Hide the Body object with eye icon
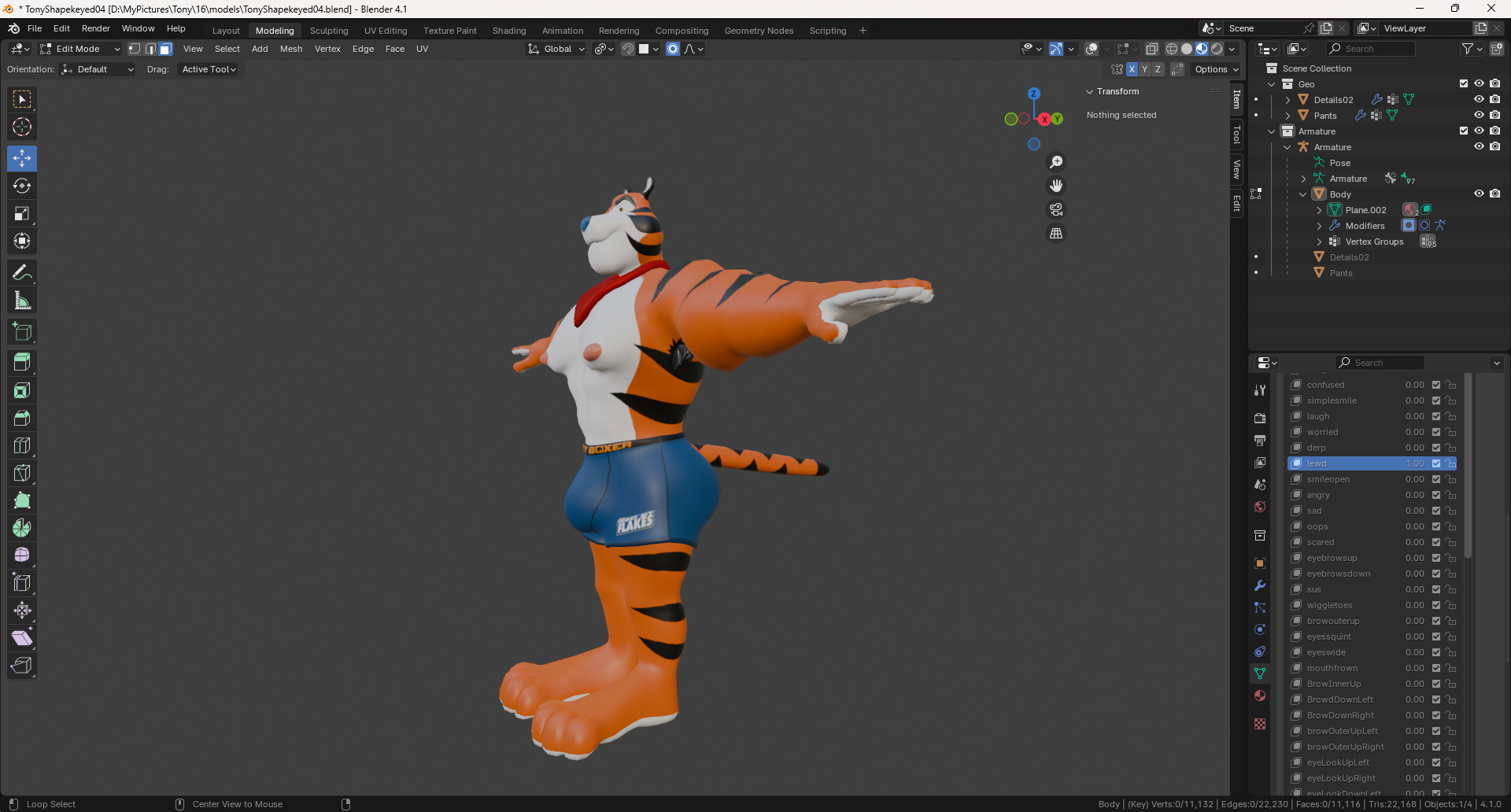Image resolution: width=1511 pixels, height=812 pixels. (1480, 194)
